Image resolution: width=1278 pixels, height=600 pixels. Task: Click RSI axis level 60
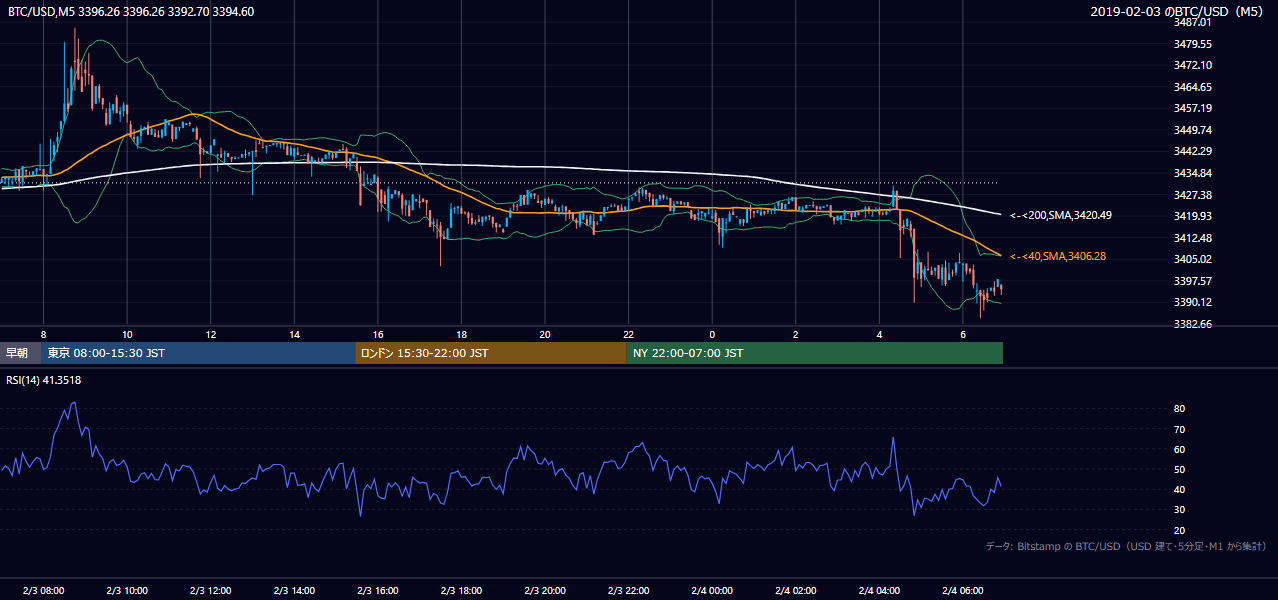pos(1179,449)
